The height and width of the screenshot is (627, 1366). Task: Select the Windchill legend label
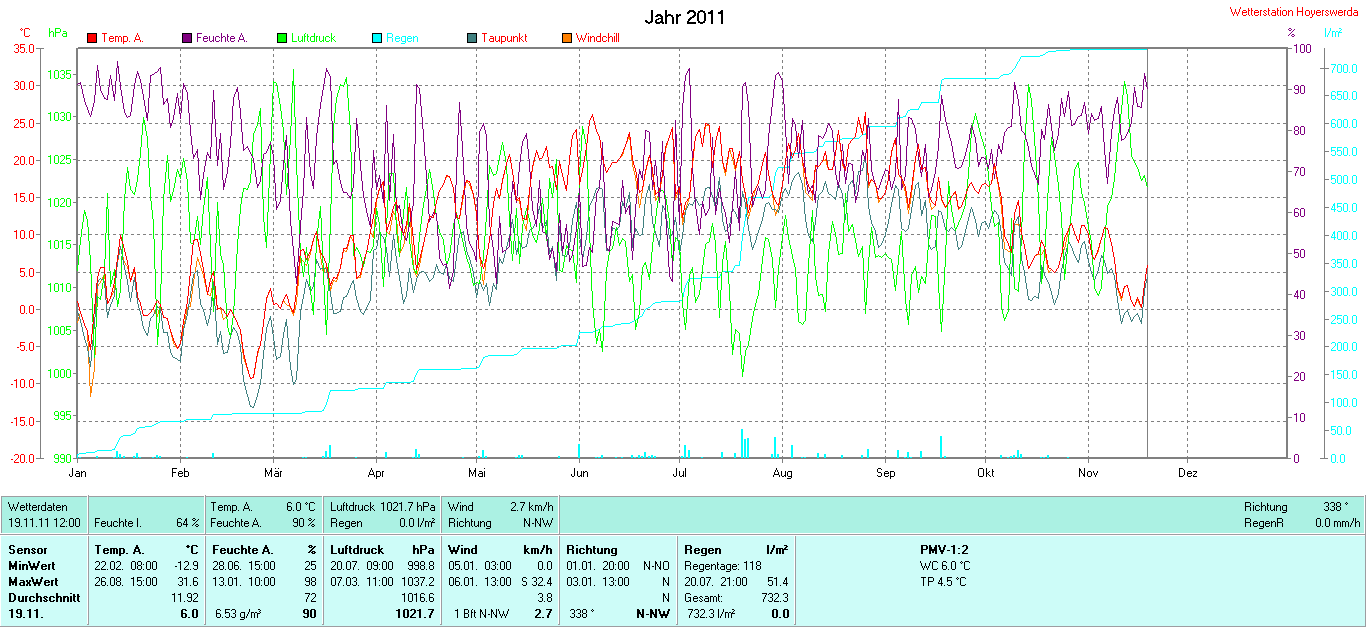tap(598, 38)
